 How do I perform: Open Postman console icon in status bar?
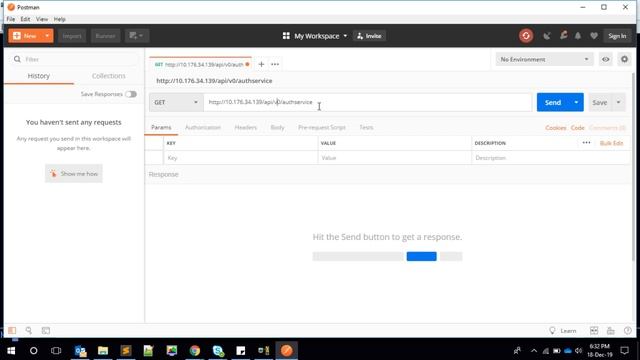(x=46, y=330)
